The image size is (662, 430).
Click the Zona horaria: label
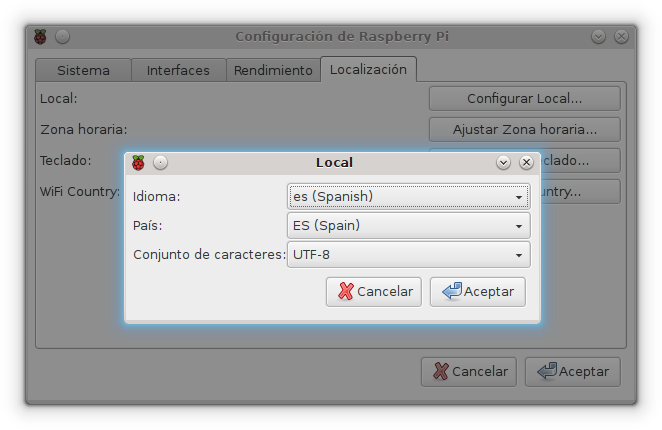pos(84,129)
